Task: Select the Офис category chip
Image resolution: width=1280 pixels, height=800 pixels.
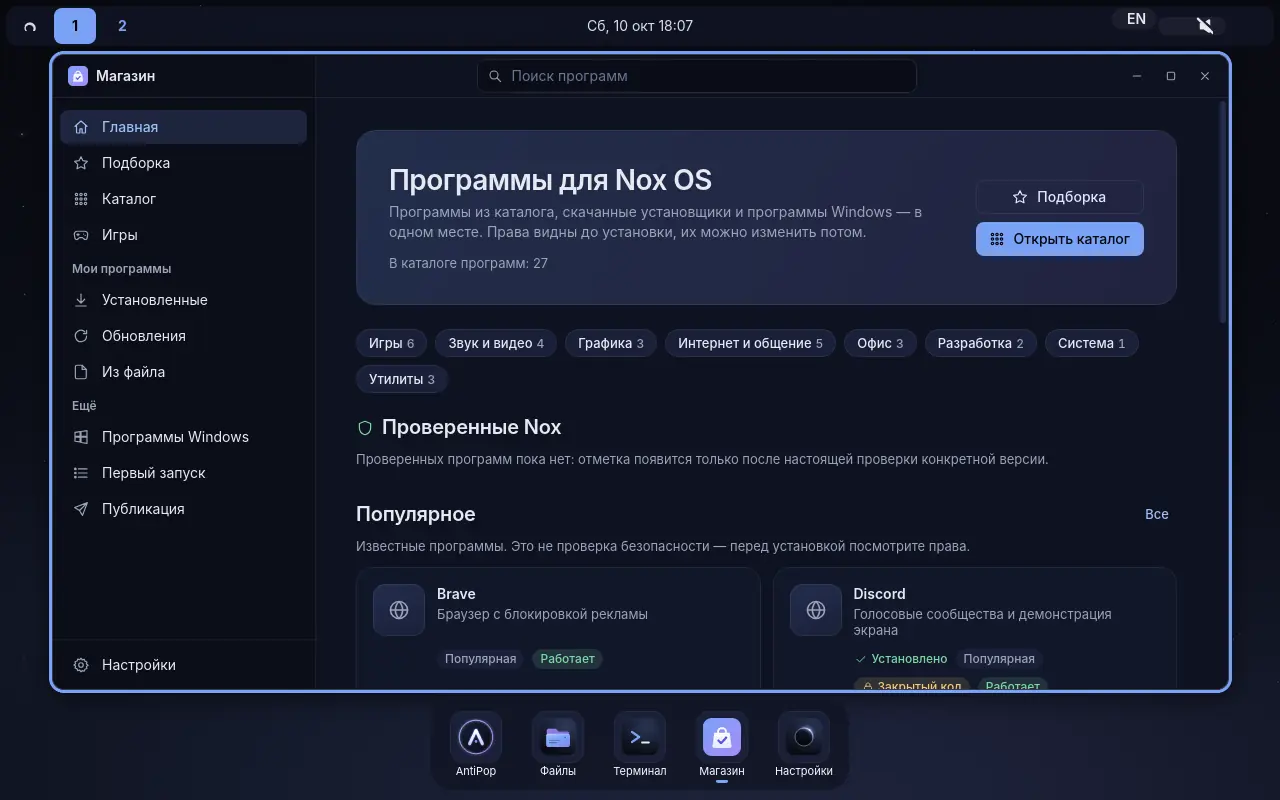Action: tap(880, 343)
